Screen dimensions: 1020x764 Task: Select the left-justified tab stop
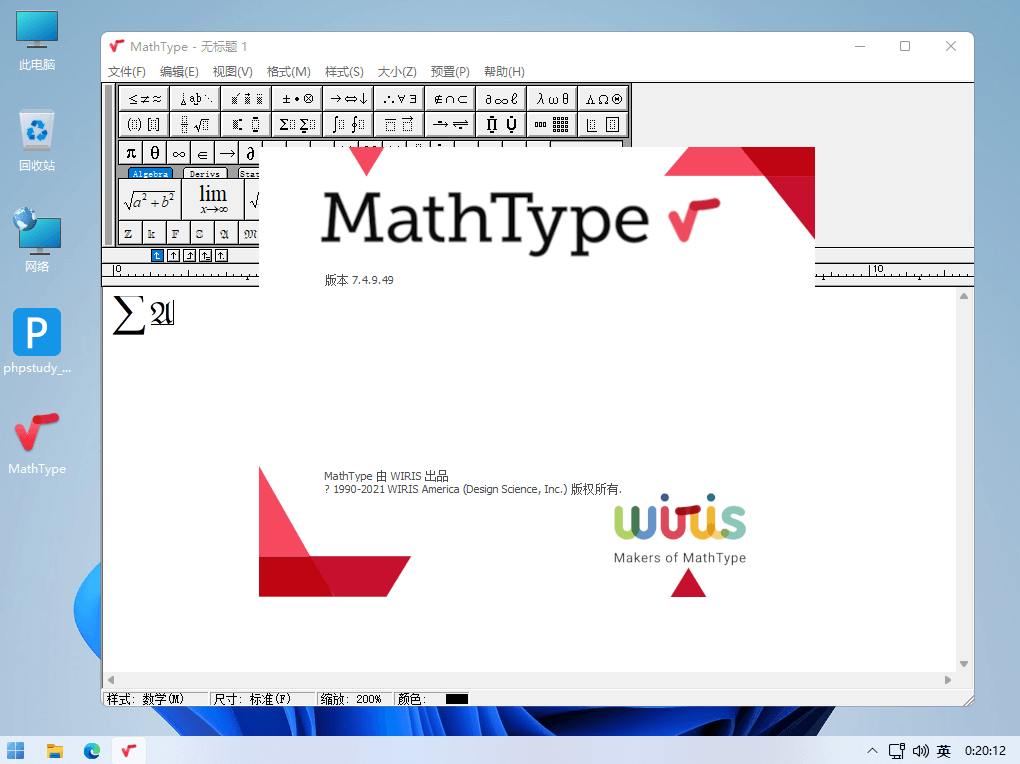(157, 256)
